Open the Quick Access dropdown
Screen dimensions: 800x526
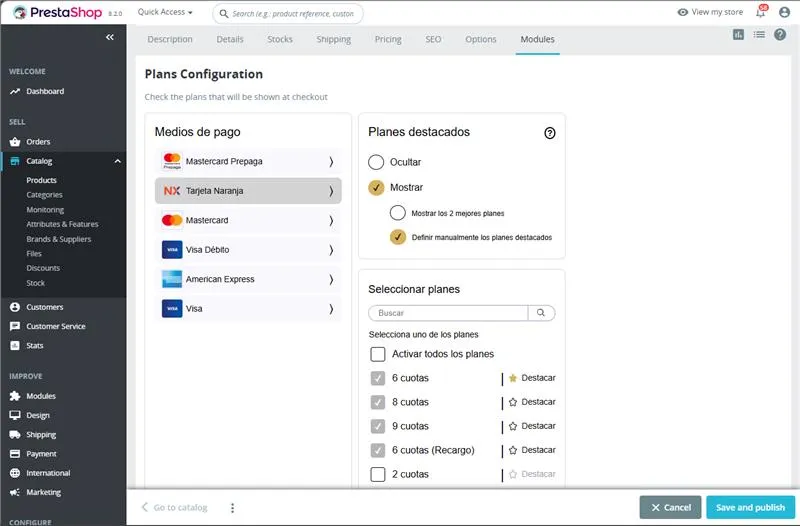(165, 12)
